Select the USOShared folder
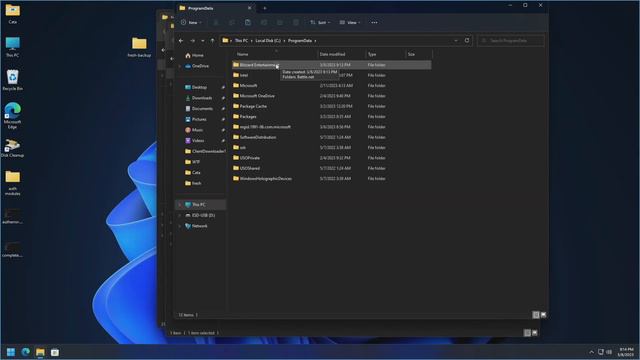640x360 pixels. click(331, 168)
